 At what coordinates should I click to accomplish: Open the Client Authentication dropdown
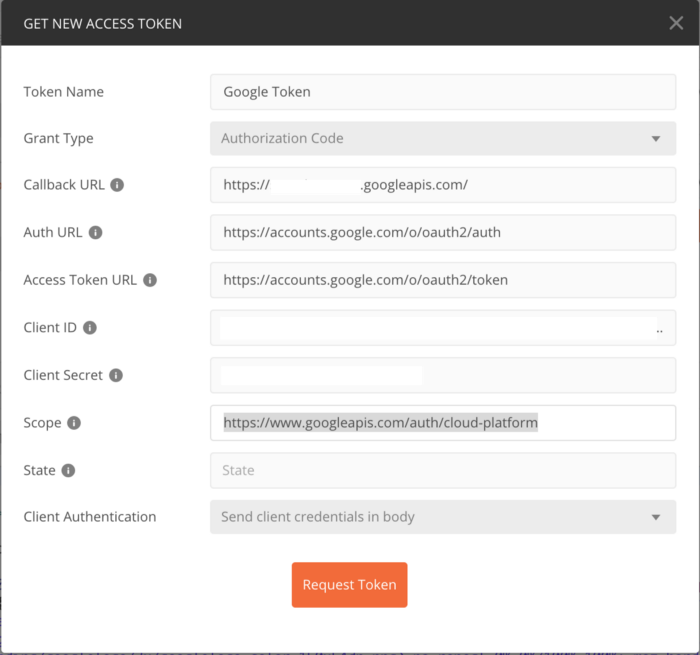point(443,517)
